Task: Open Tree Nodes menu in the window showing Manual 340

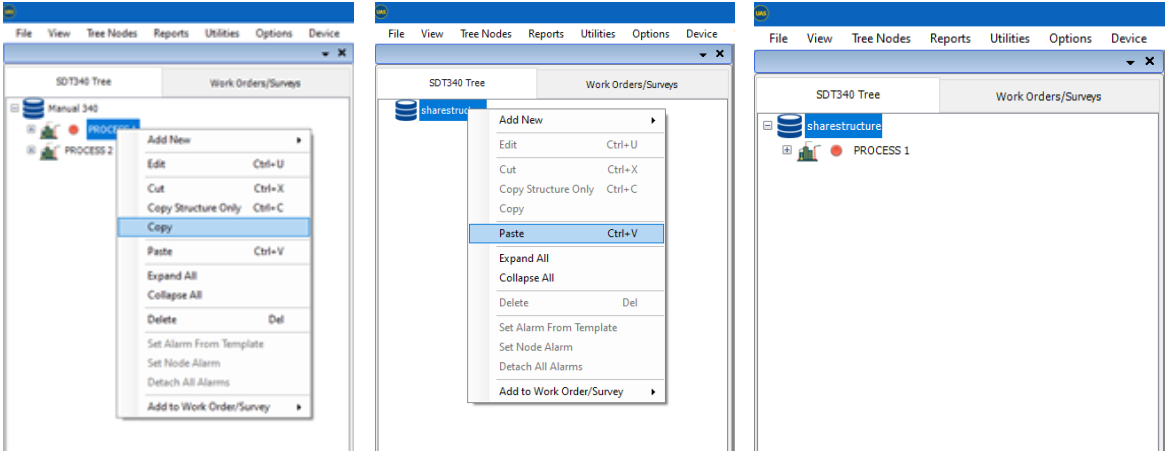Action: 111,33
